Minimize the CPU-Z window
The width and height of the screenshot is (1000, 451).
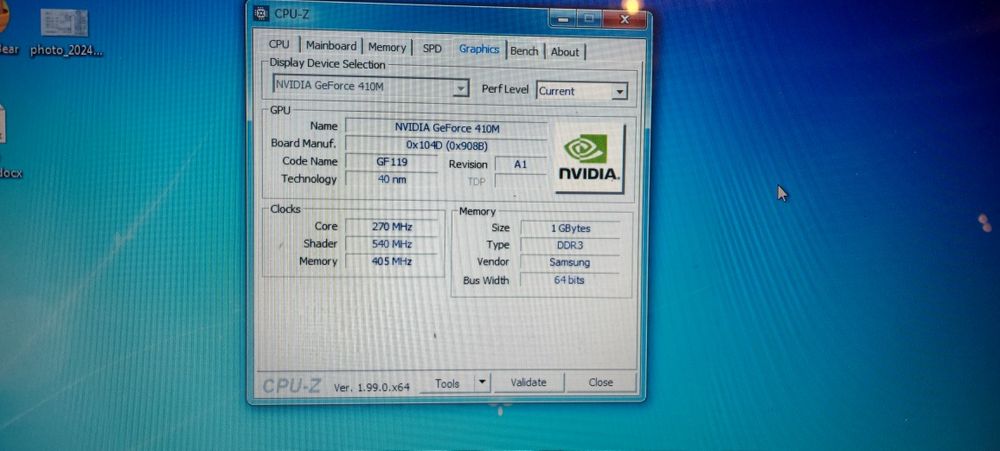coord(564,20)
